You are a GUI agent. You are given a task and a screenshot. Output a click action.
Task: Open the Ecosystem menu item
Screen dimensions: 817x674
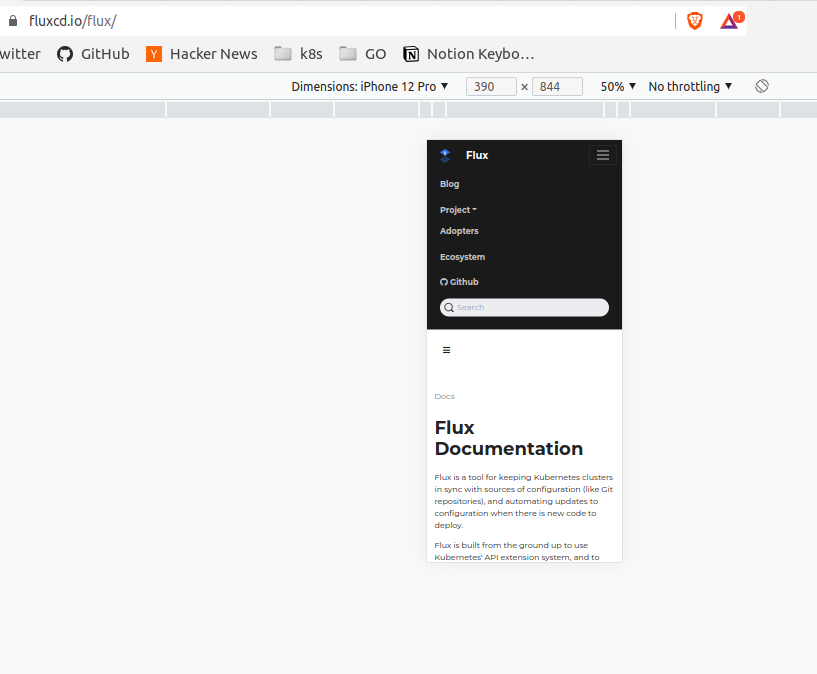pyautogui.click(x=462, y=257)
